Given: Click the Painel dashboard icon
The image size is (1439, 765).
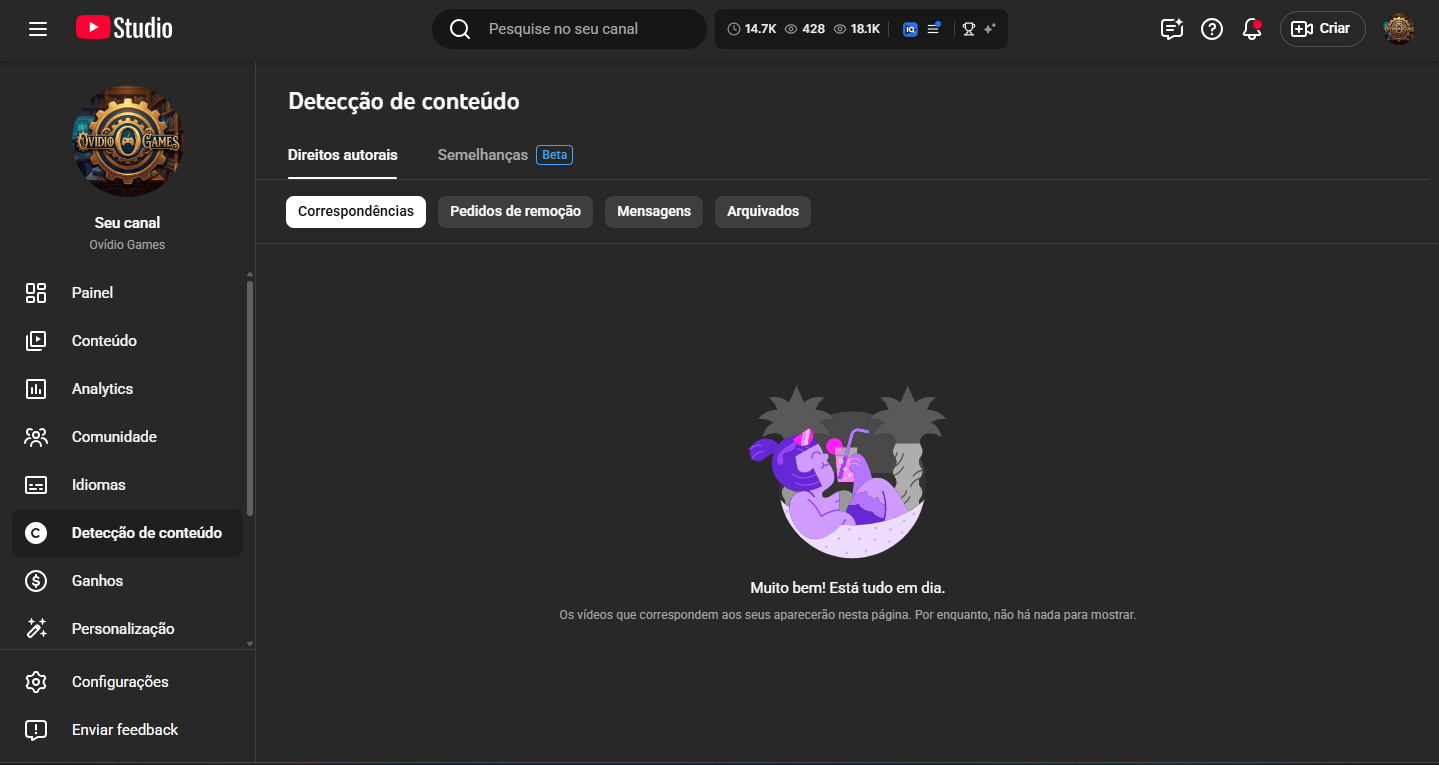Looking at the screenshot, I should point(36,293).
